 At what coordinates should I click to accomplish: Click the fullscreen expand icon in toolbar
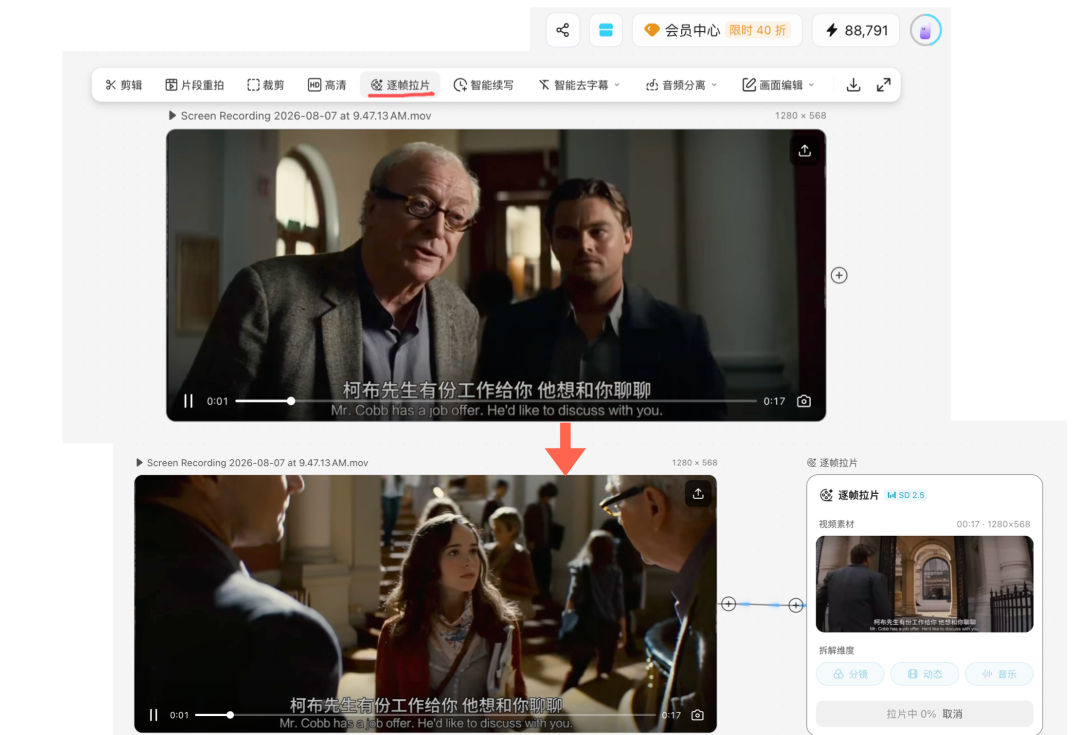click(x=884, y=85)
